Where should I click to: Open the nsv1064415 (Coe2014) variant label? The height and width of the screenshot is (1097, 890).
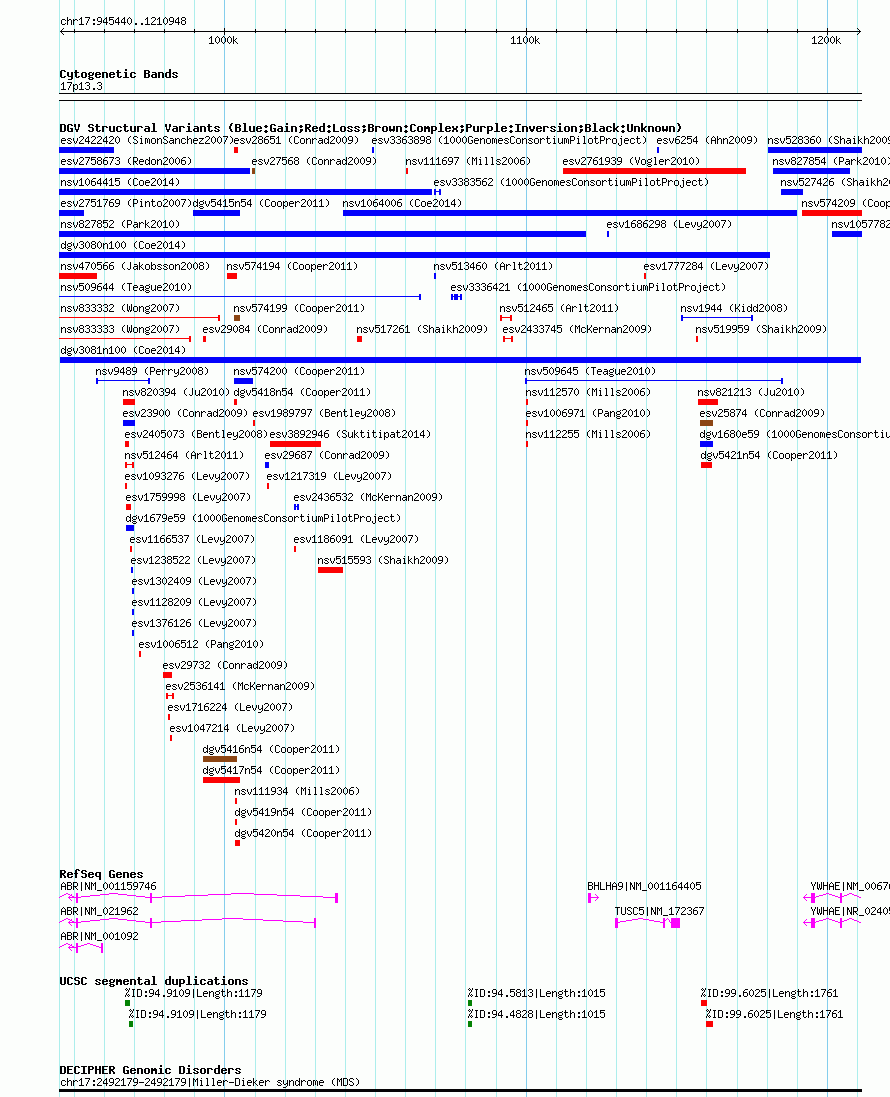click(120, 182)
